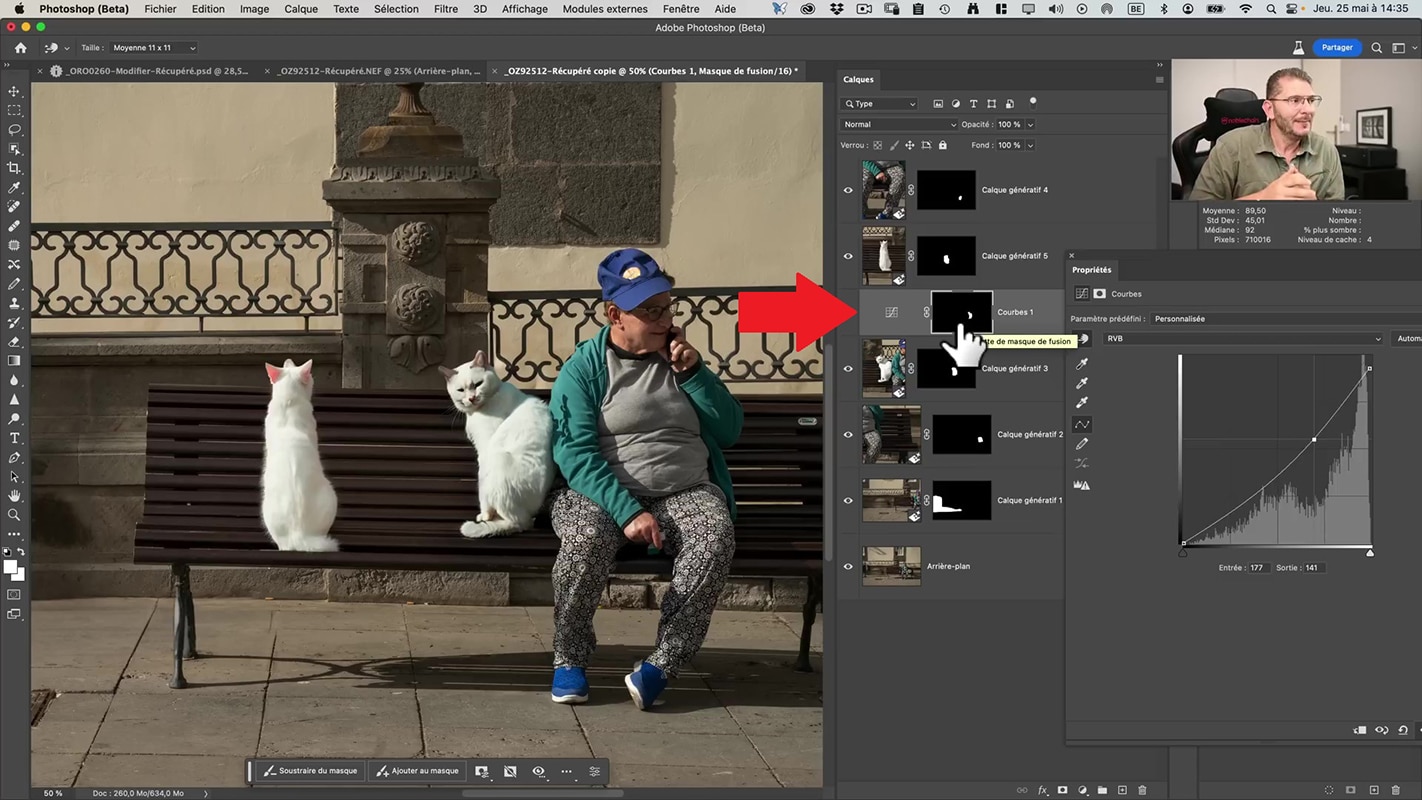Hide the Calque génératif 1 layer
Screen dimensions: 1422x800
pyautogui.click(x=848, y=500)
